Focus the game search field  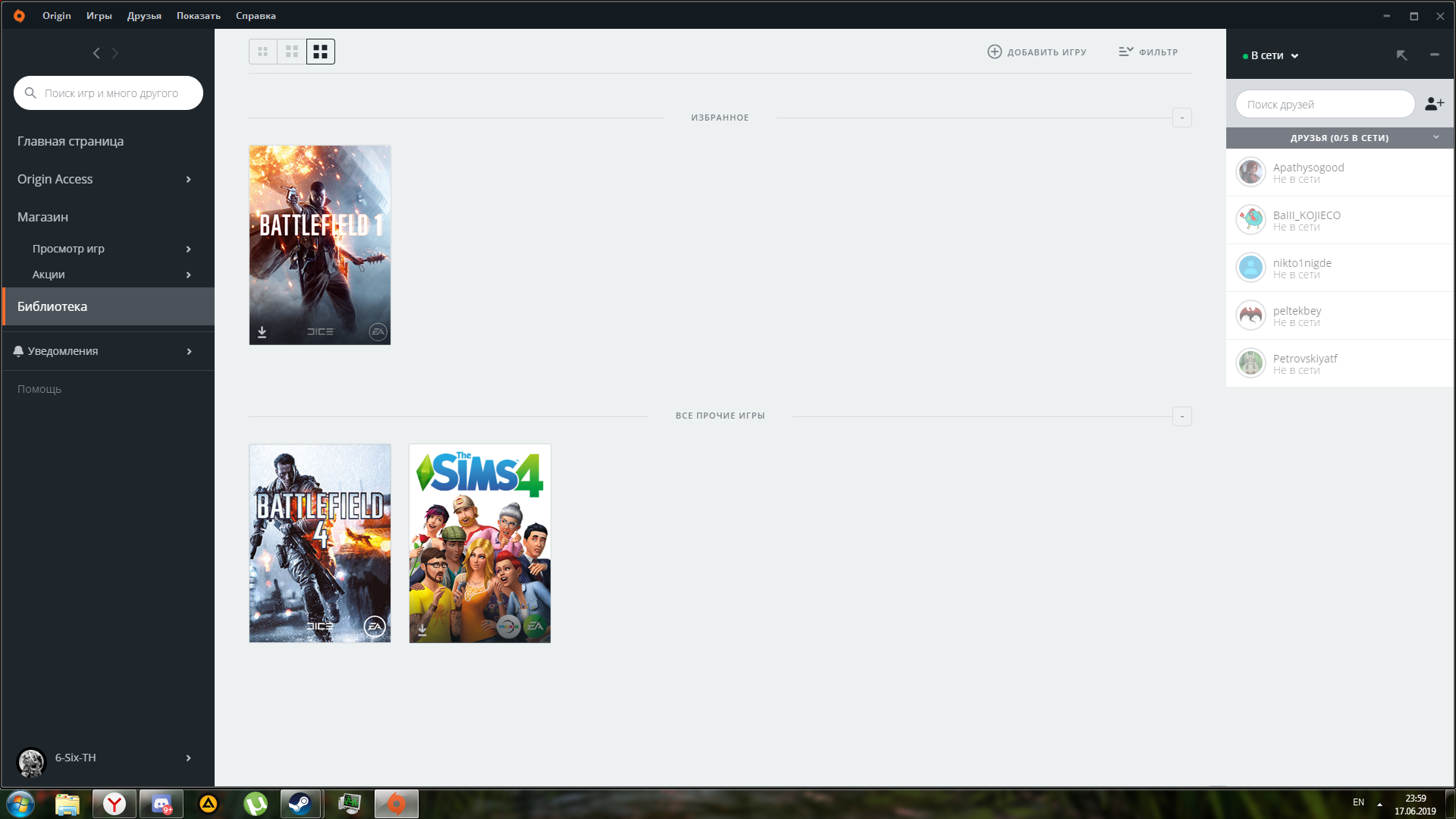click(108, 93)
